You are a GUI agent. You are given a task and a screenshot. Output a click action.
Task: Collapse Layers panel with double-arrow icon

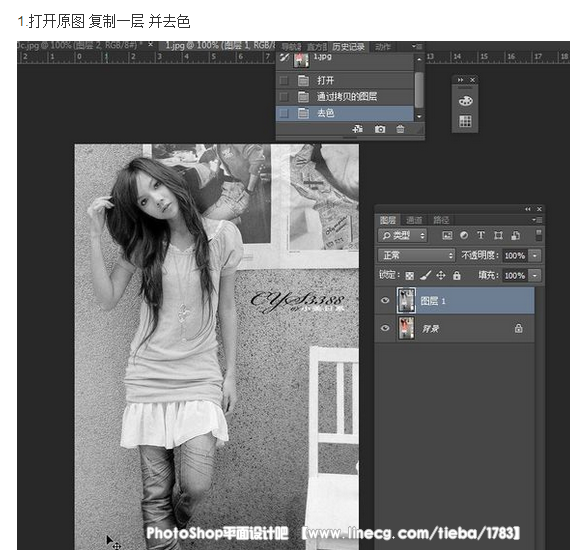click(527, 209)
